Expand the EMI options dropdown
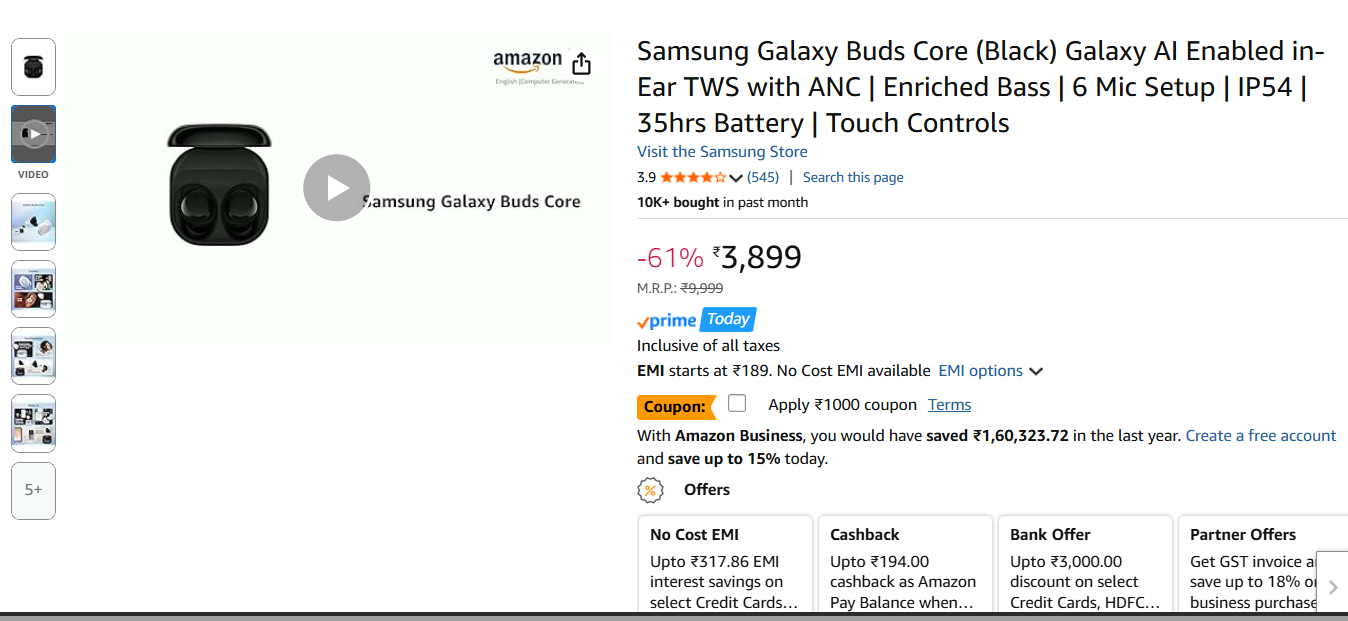Image resolution: width=1348 pixels, height=621 pixels. tap(990, 371)
